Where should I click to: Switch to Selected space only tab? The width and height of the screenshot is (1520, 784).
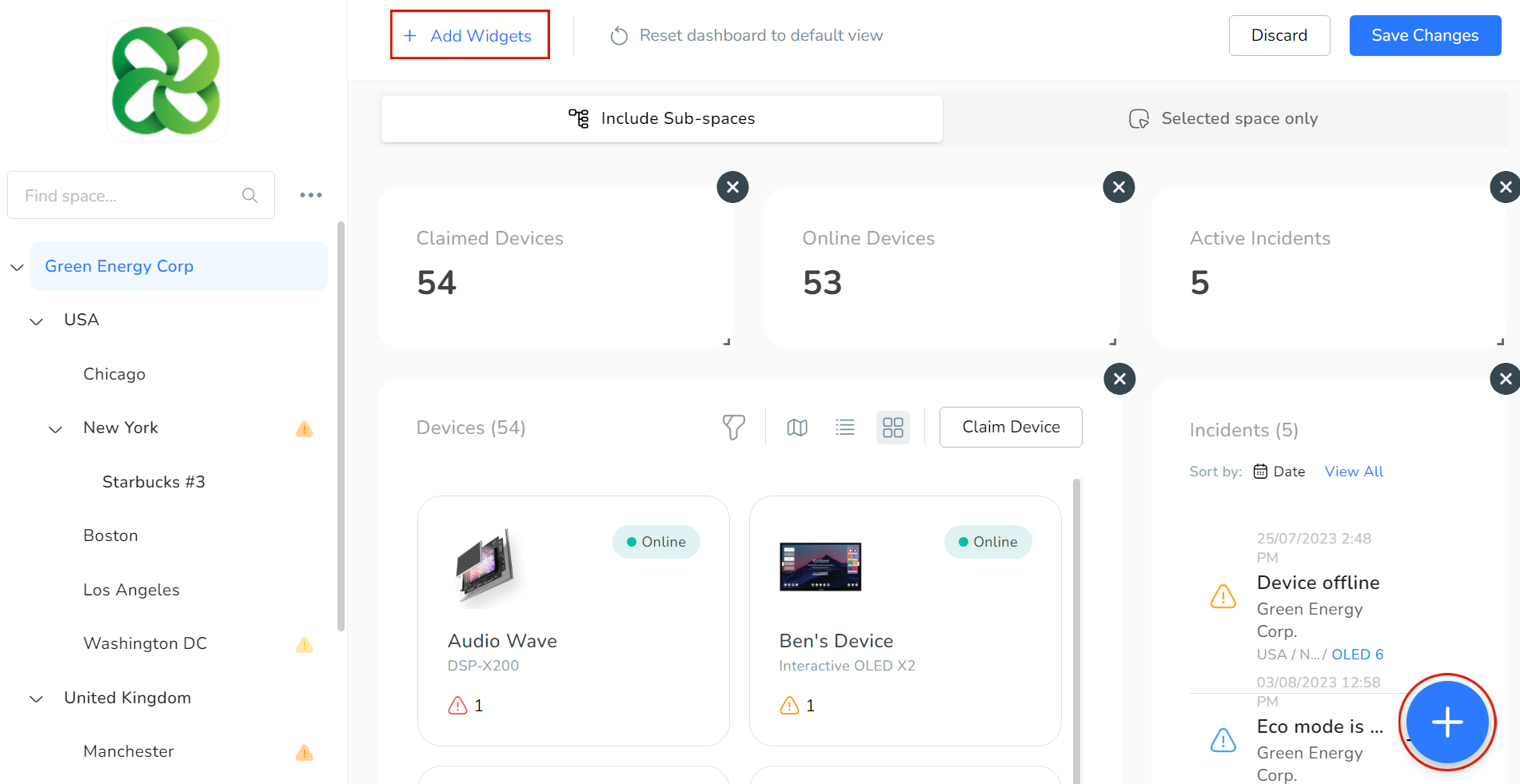(x=1224, y=118)
